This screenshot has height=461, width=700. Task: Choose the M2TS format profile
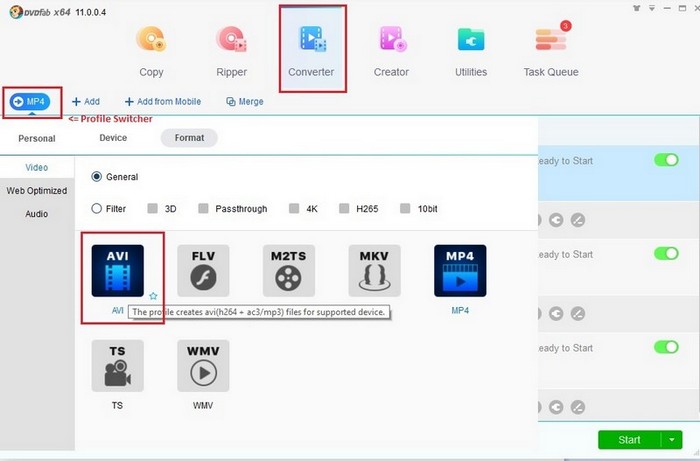(x=289, y=271)
